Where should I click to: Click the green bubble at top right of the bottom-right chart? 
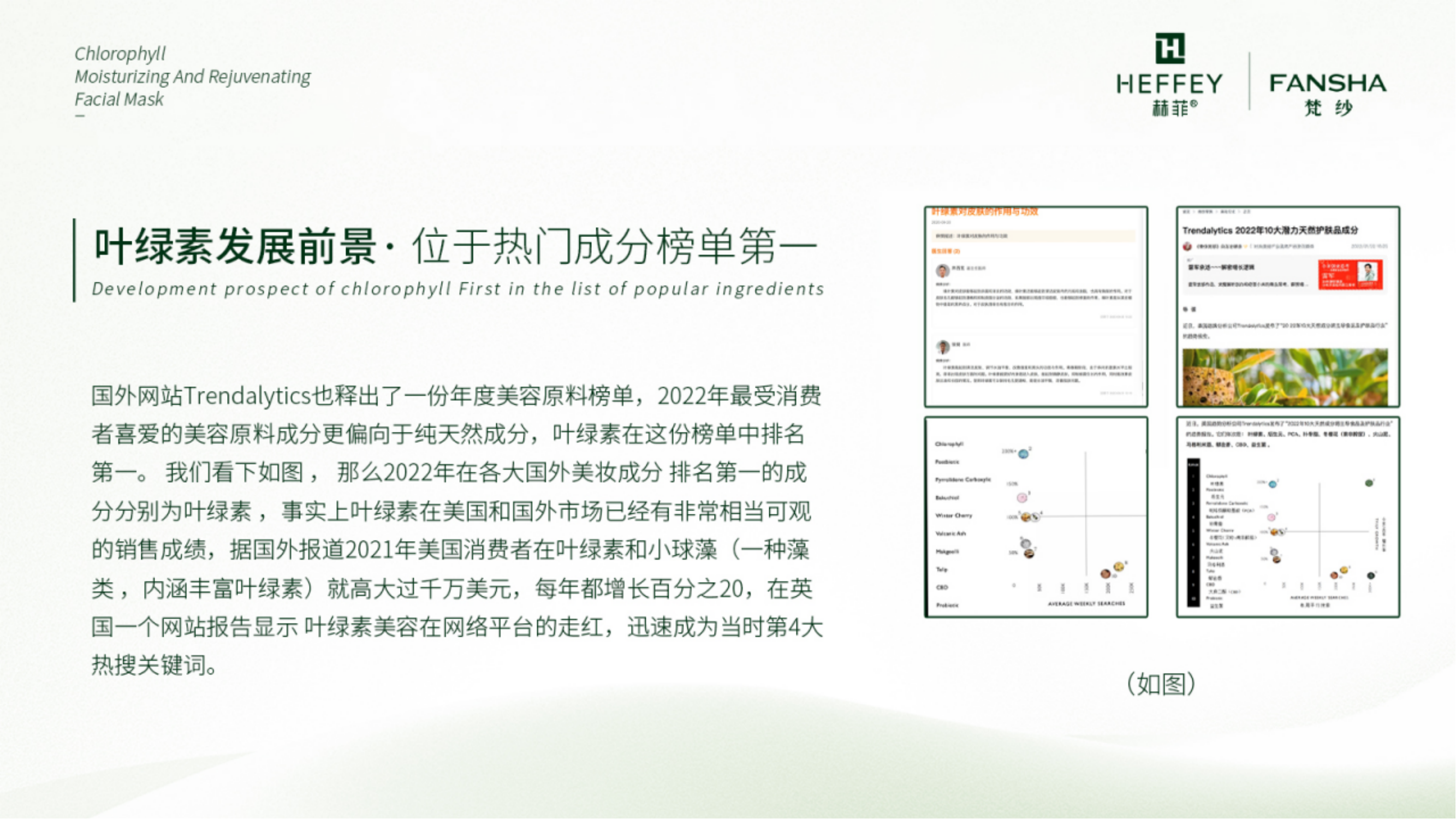1369,483
